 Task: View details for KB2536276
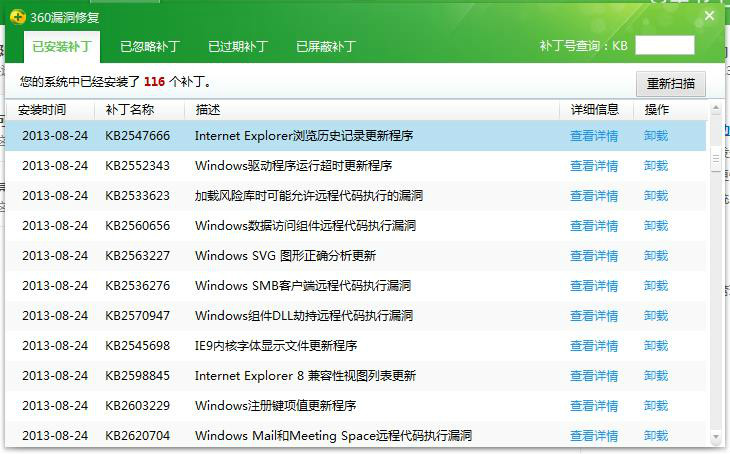point(594,285)
